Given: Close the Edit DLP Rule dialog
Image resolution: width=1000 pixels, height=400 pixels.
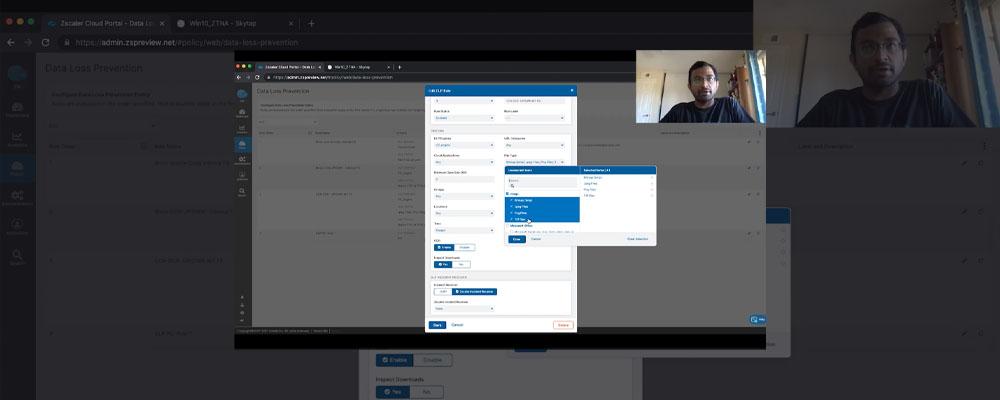Looking at the screenshot, I should click(572, 90).
